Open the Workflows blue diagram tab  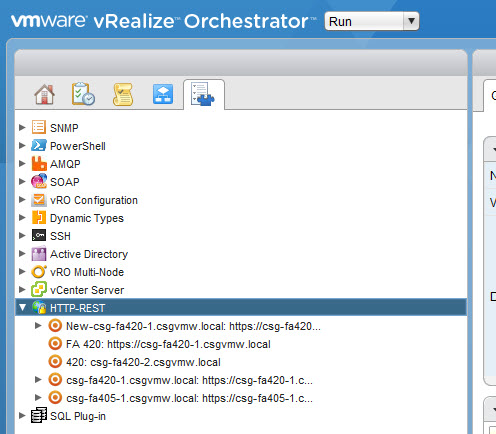tap(163, 94)
